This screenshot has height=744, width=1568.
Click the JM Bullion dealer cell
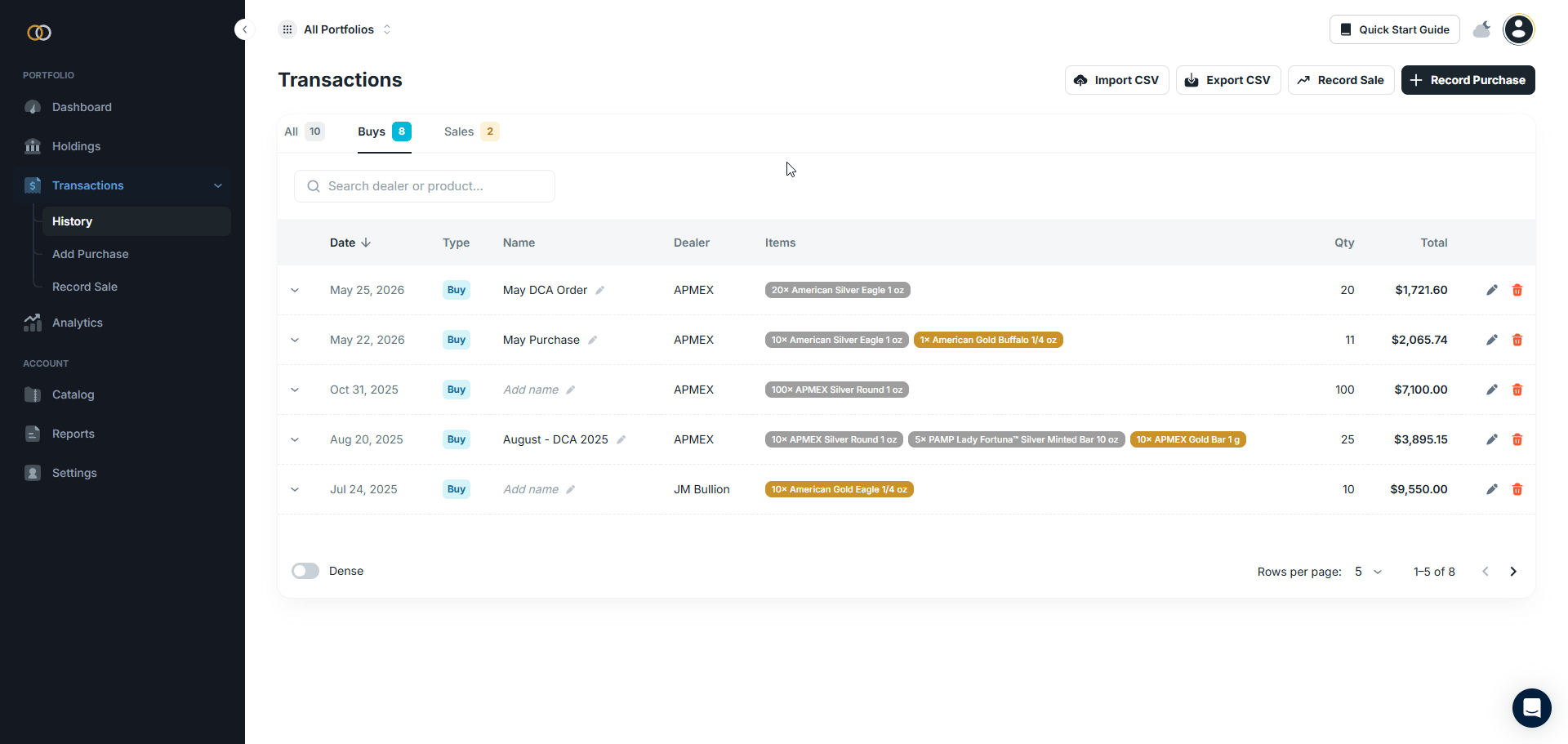tap(702, 489)
